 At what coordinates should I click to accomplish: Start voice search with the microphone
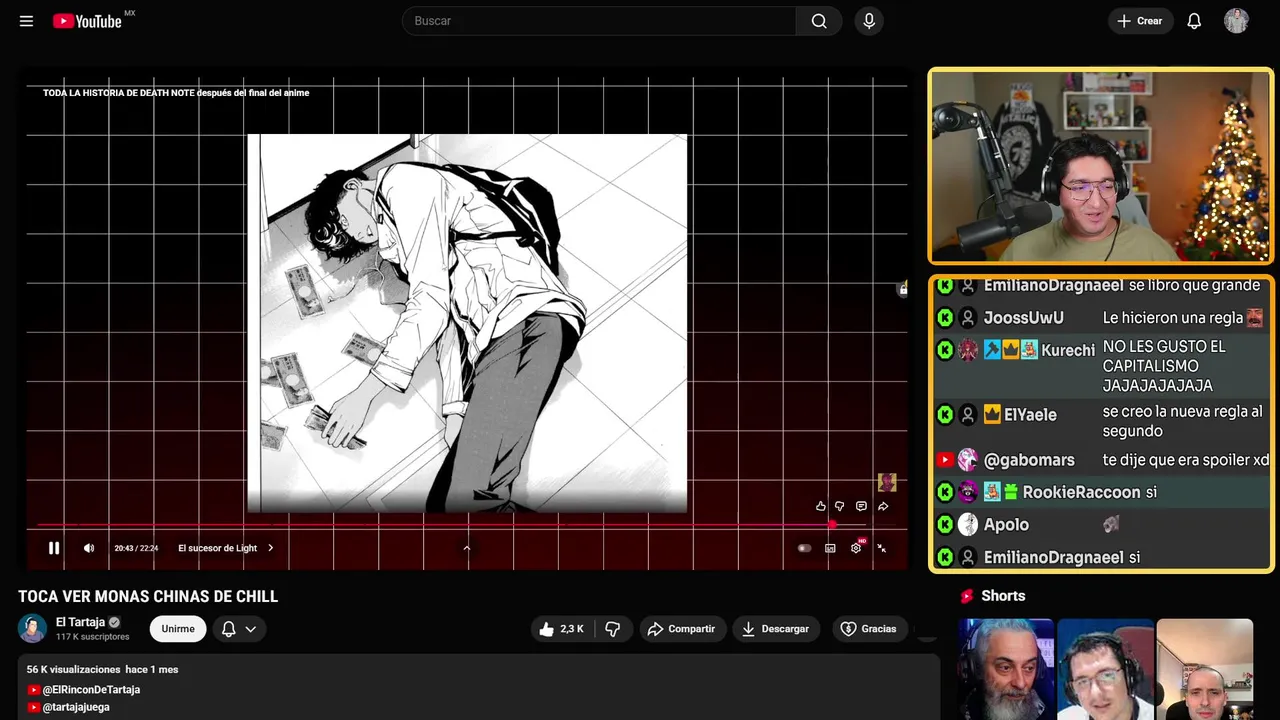click(869, 21)
